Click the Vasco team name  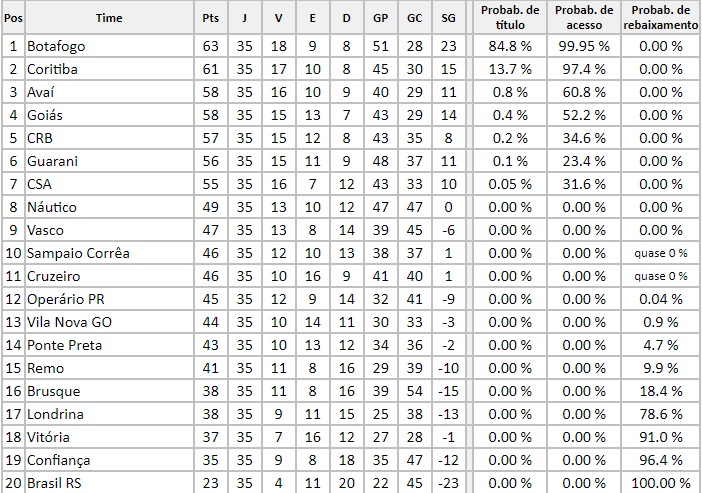click(x=47, y=230)
